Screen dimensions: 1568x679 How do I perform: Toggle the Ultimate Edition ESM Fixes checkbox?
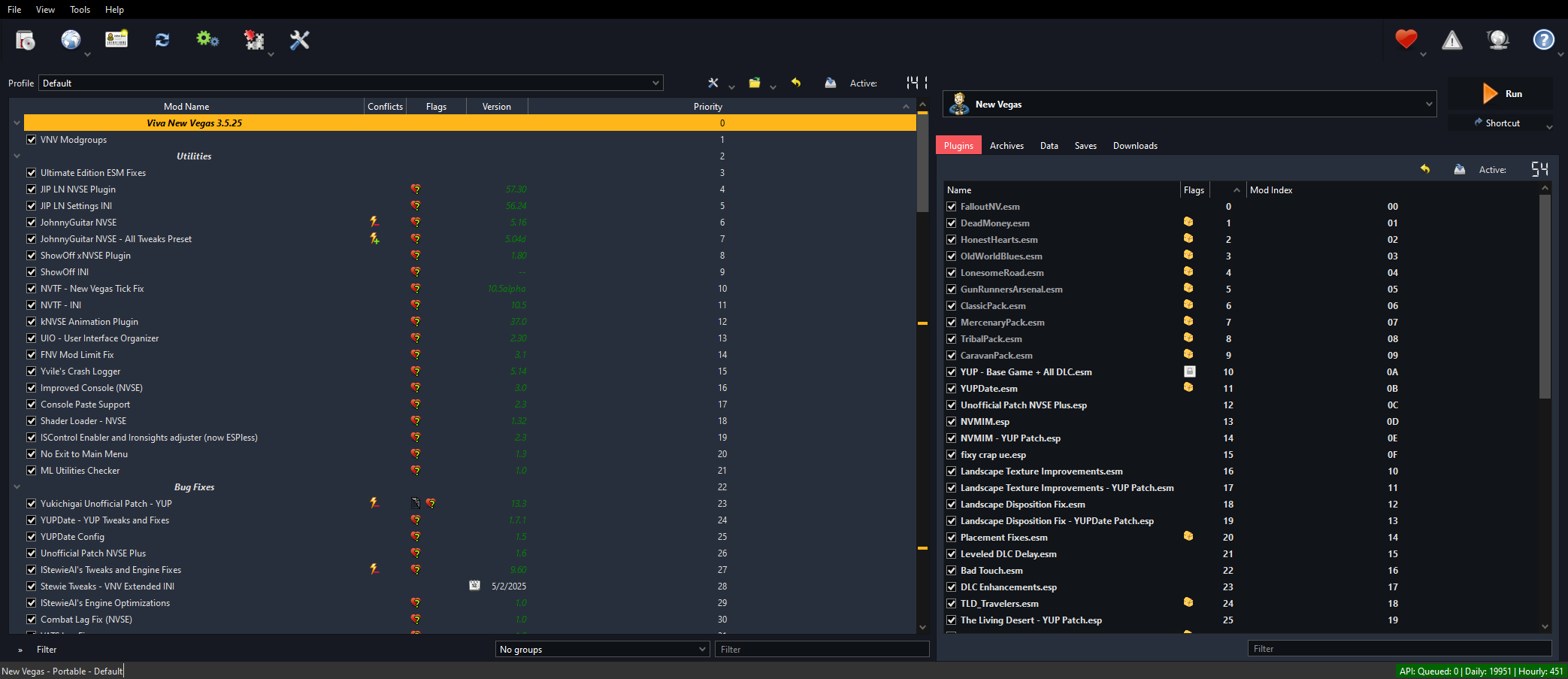point(32,173)
